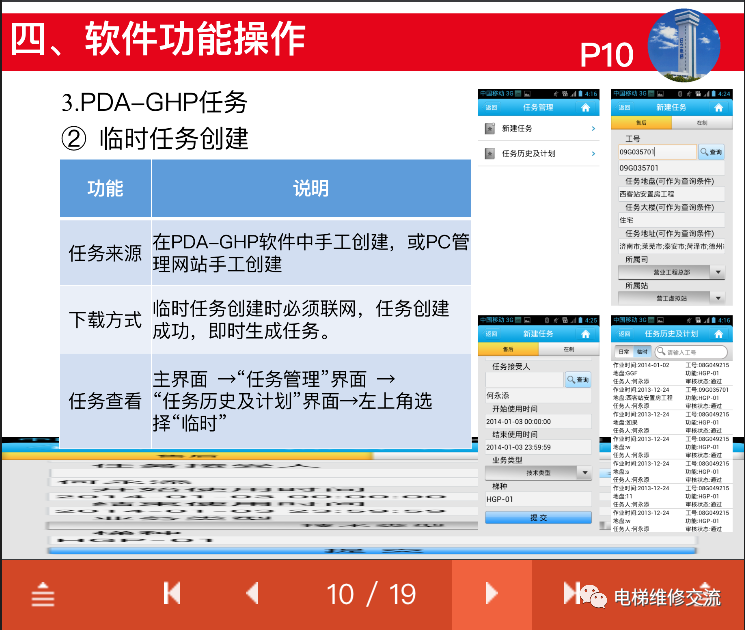Click the 下载方式 table cell
This screenshot has width=745, height=630.
105,319
